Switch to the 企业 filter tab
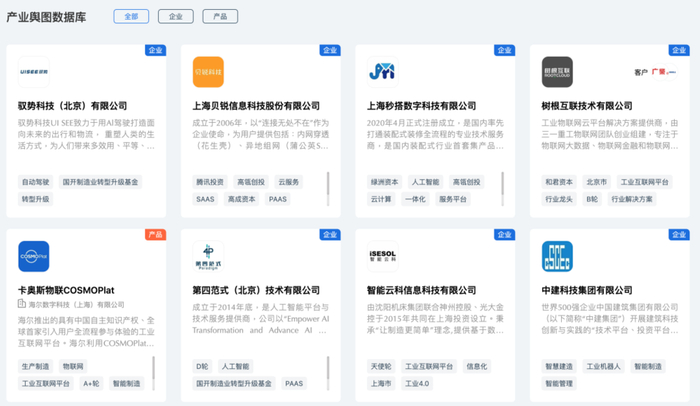 tap(175, 17)
